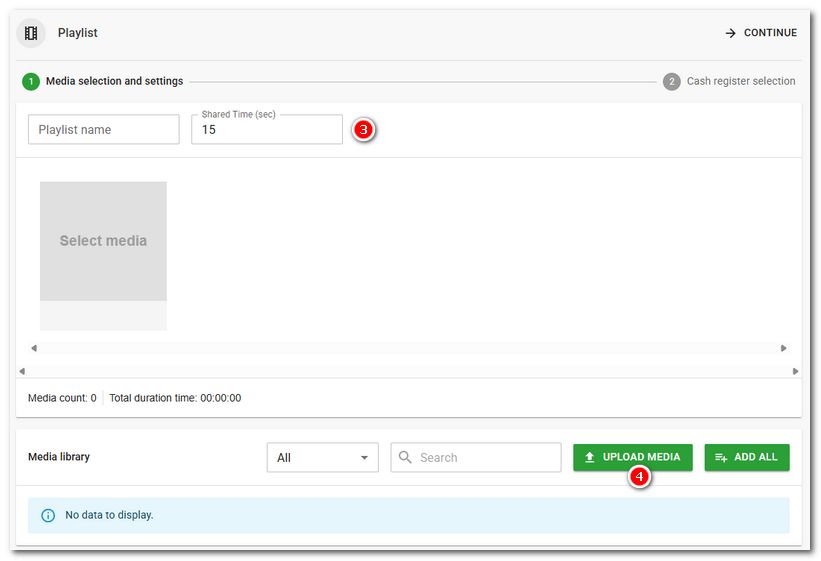
Task: Click the Playlist film strip icon
Action: [31, 33]
